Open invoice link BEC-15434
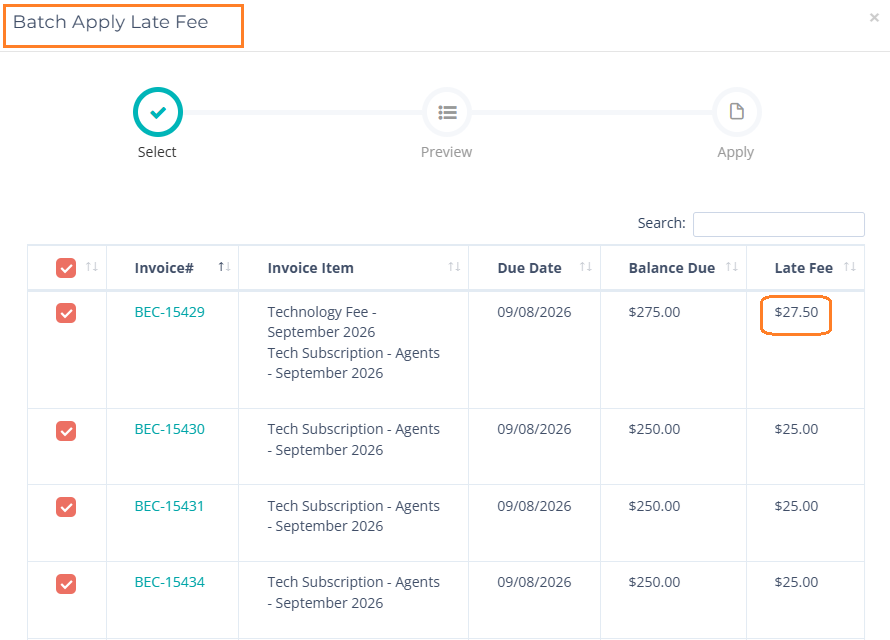The height and width of the screenshot is (640, 890). click(x=170, y=582)
